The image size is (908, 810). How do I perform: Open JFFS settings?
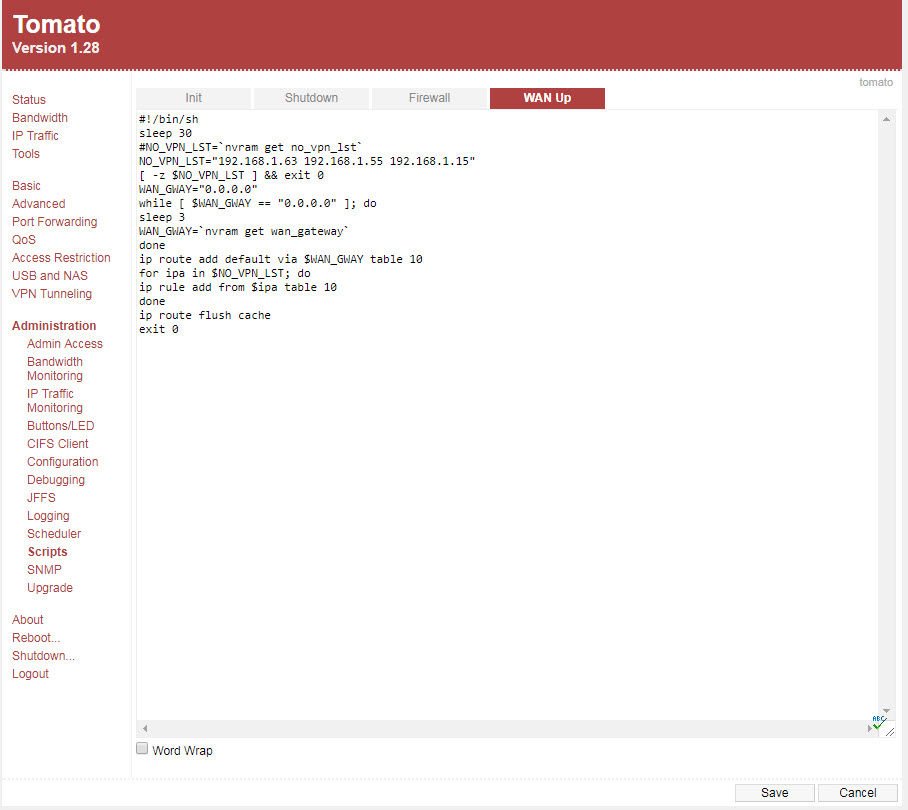(x=42, y=497)
